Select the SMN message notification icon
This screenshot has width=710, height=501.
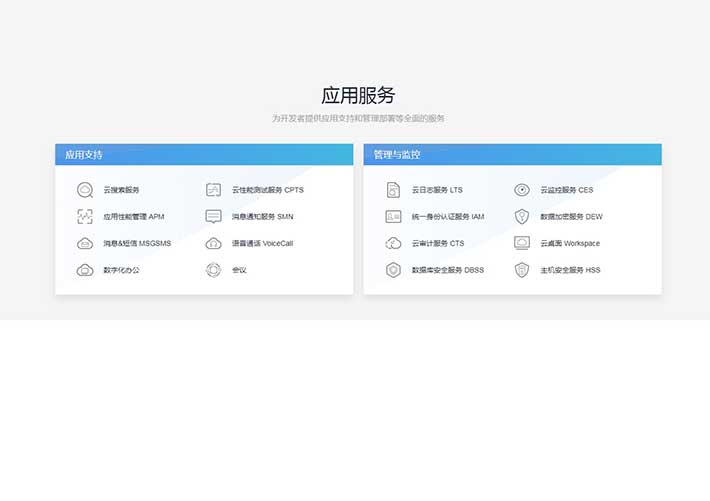pyautogui.click(x=213, y=217)
